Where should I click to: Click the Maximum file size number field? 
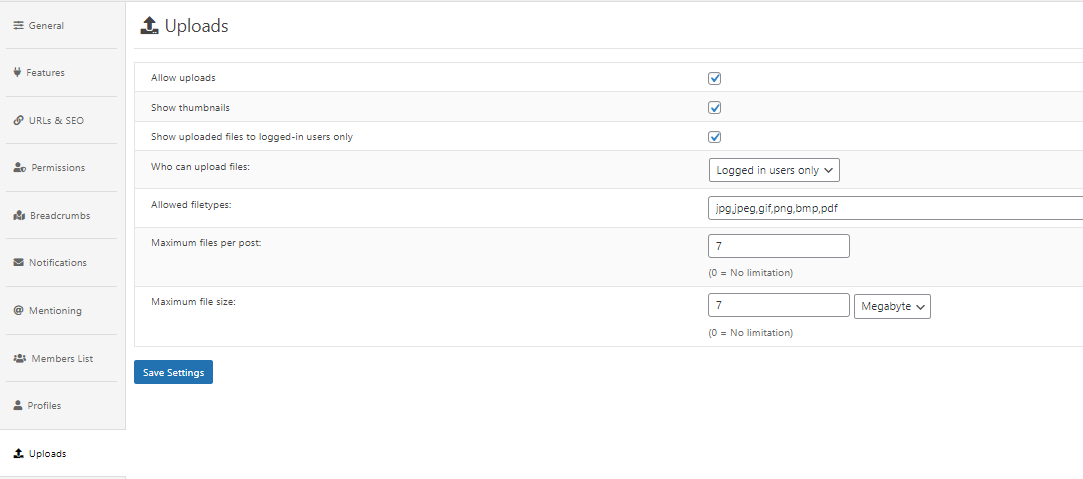[779, 305]
